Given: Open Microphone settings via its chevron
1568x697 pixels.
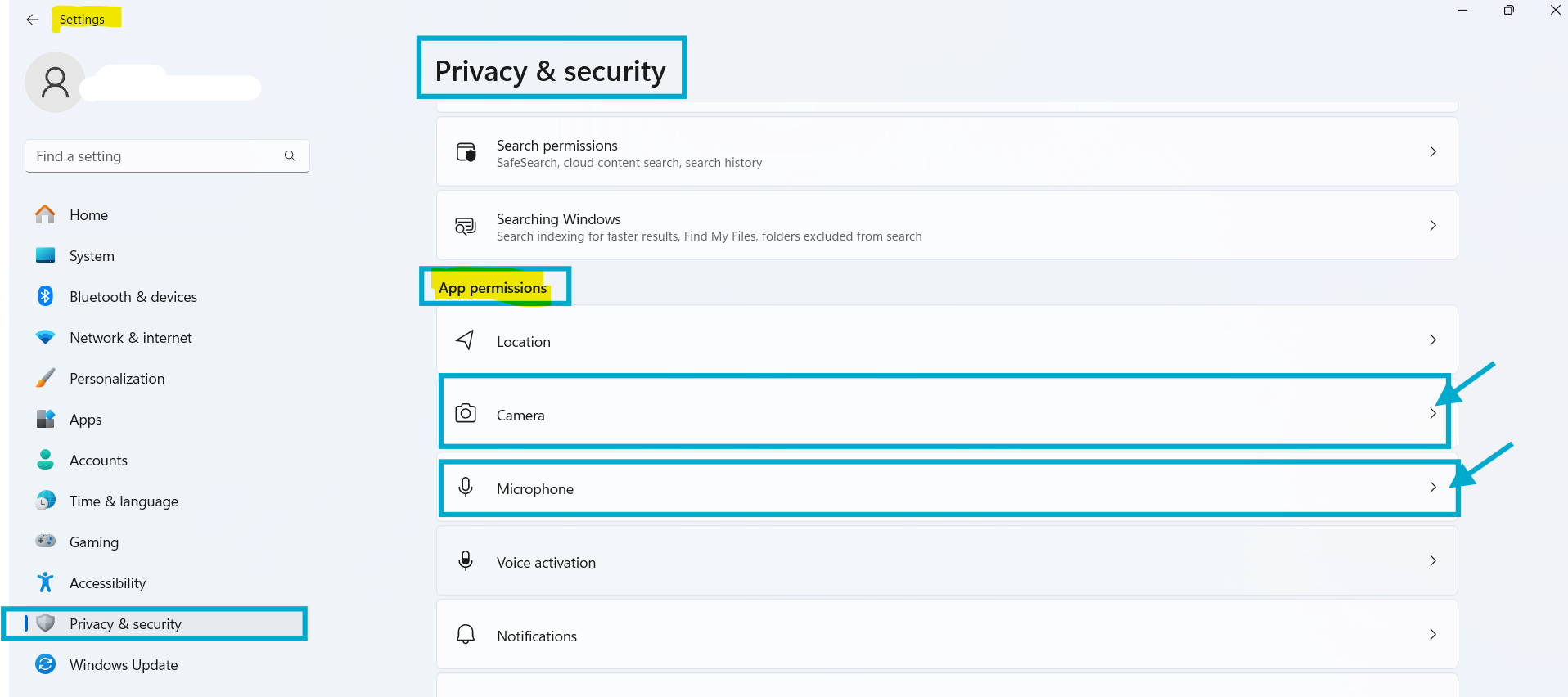Looking at the screenshot, I should 1433,487.
